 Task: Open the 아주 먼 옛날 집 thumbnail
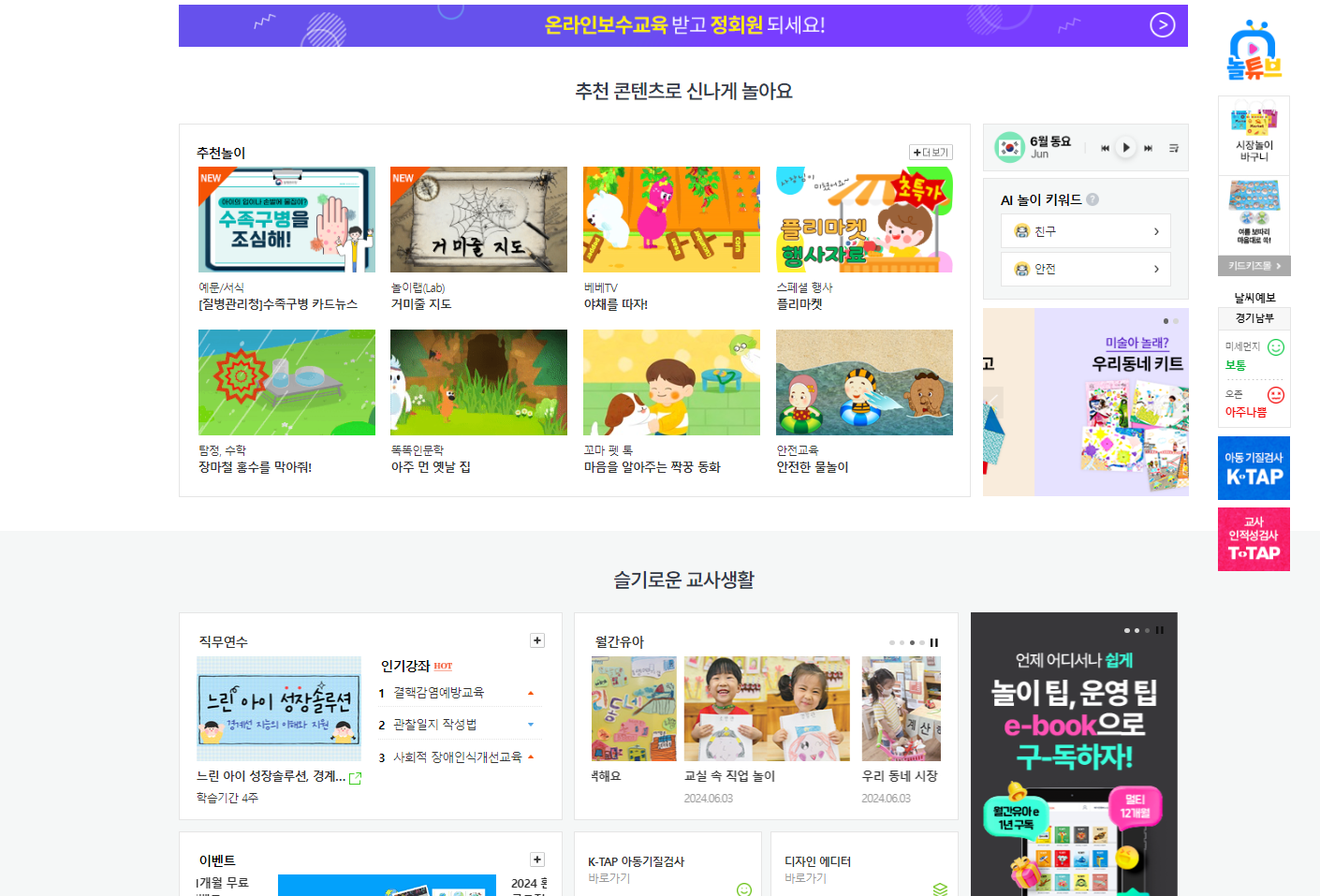click(x=478, y=382)
